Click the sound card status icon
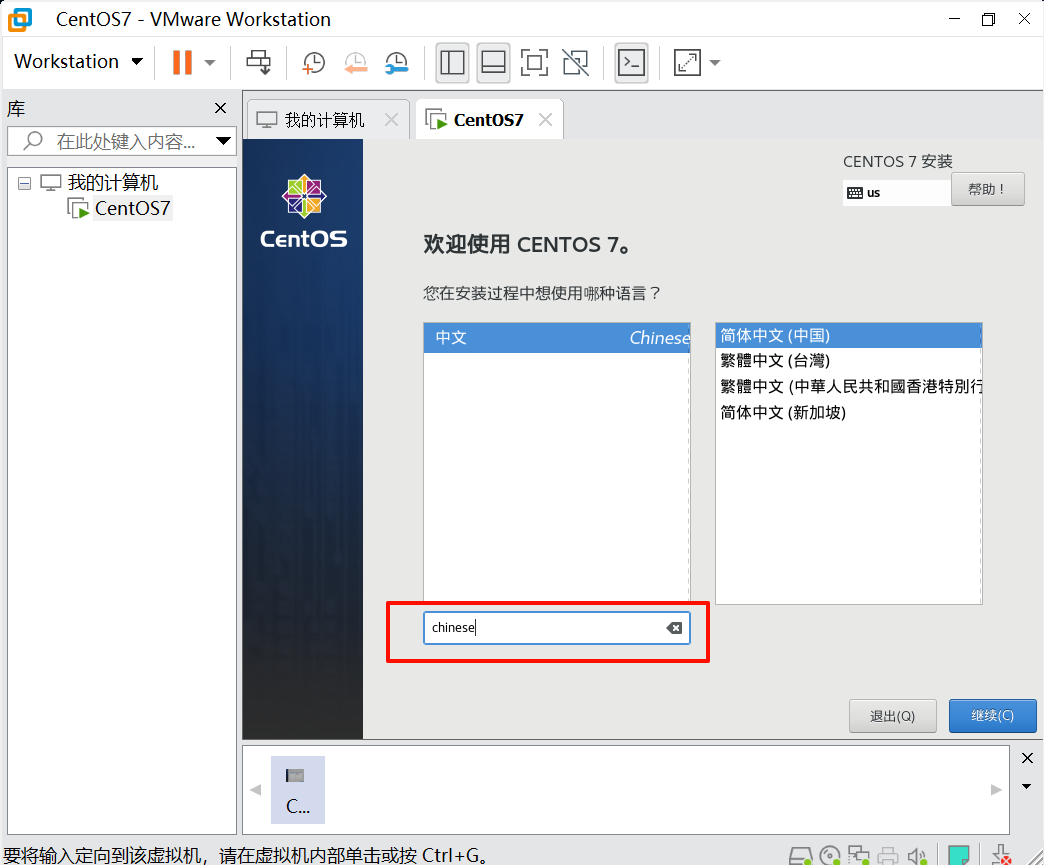The image size is (1044, 865). click(917, 856)
